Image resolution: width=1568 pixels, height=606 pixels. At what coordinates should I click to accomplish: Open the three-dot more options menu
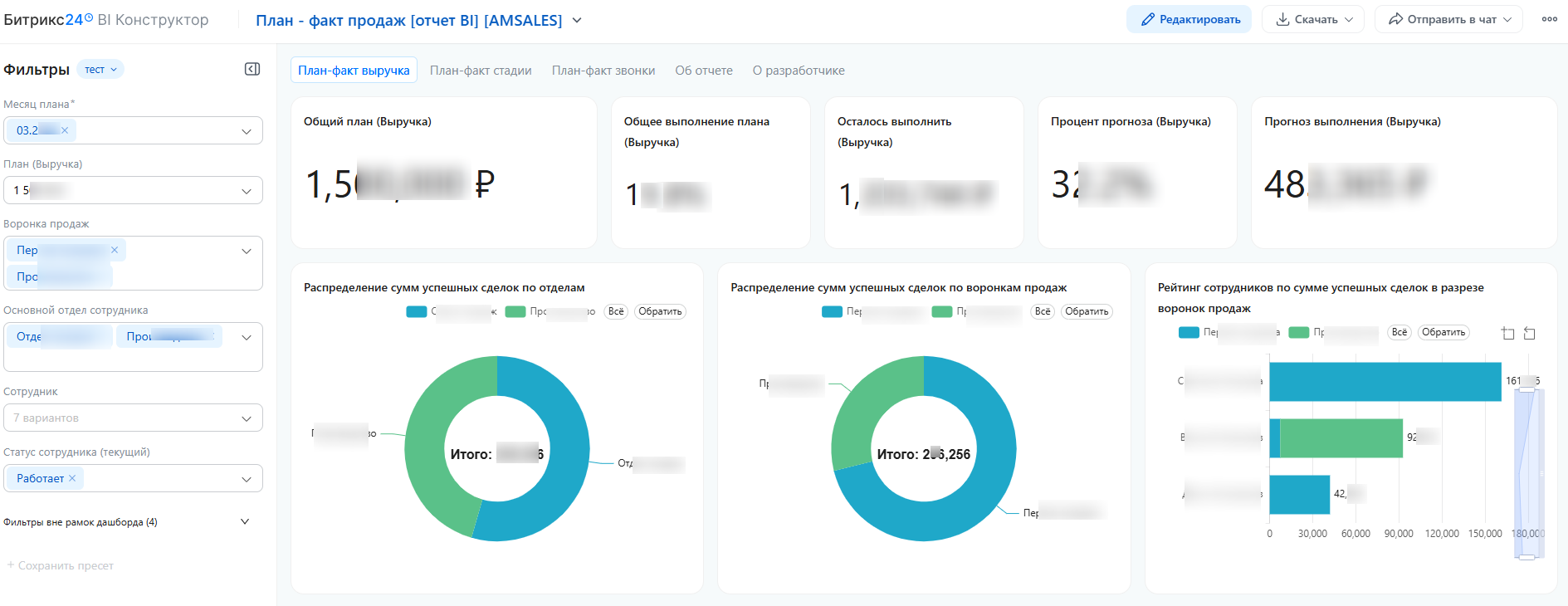[1549, 19]
